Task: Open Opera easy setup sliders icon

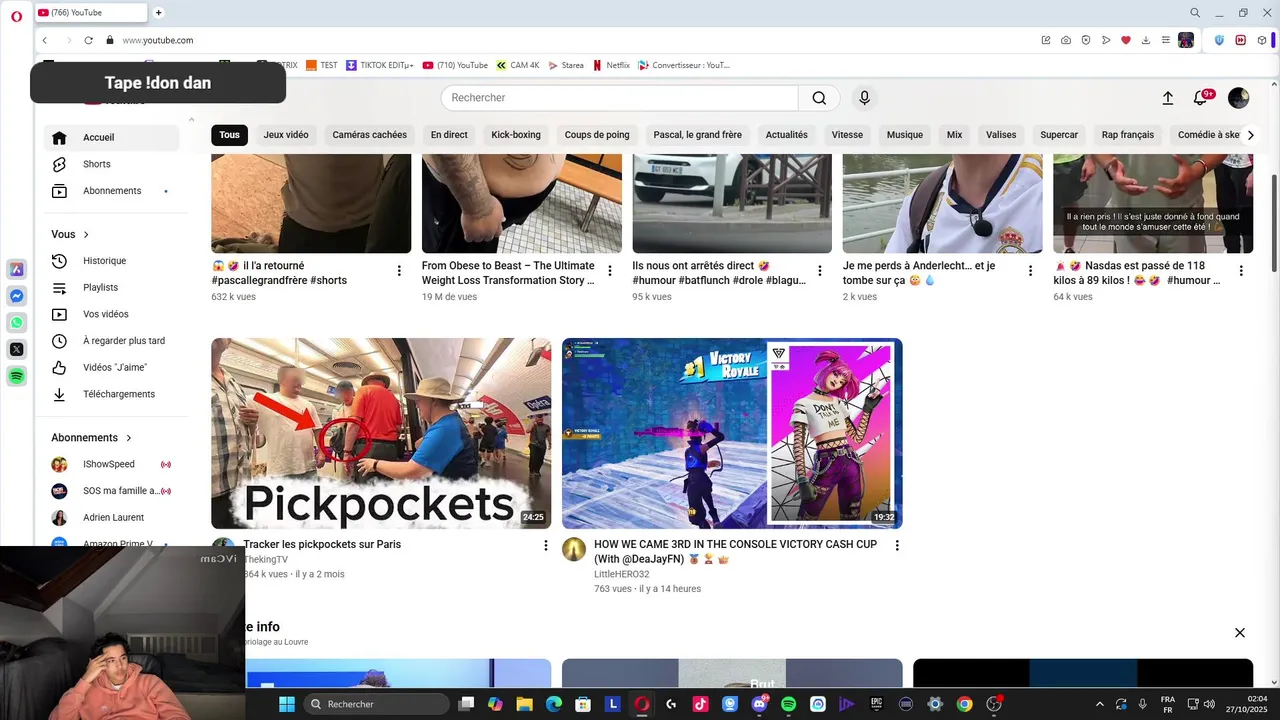Action: pyautogui.click(x=1165, y=40)
